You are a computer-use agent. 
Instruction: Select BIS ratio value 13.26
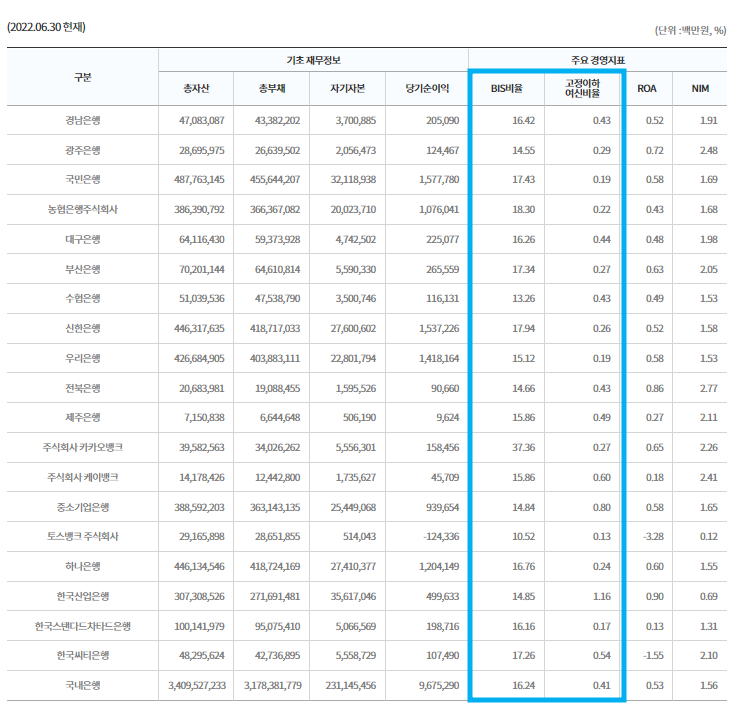coord(524,298)
